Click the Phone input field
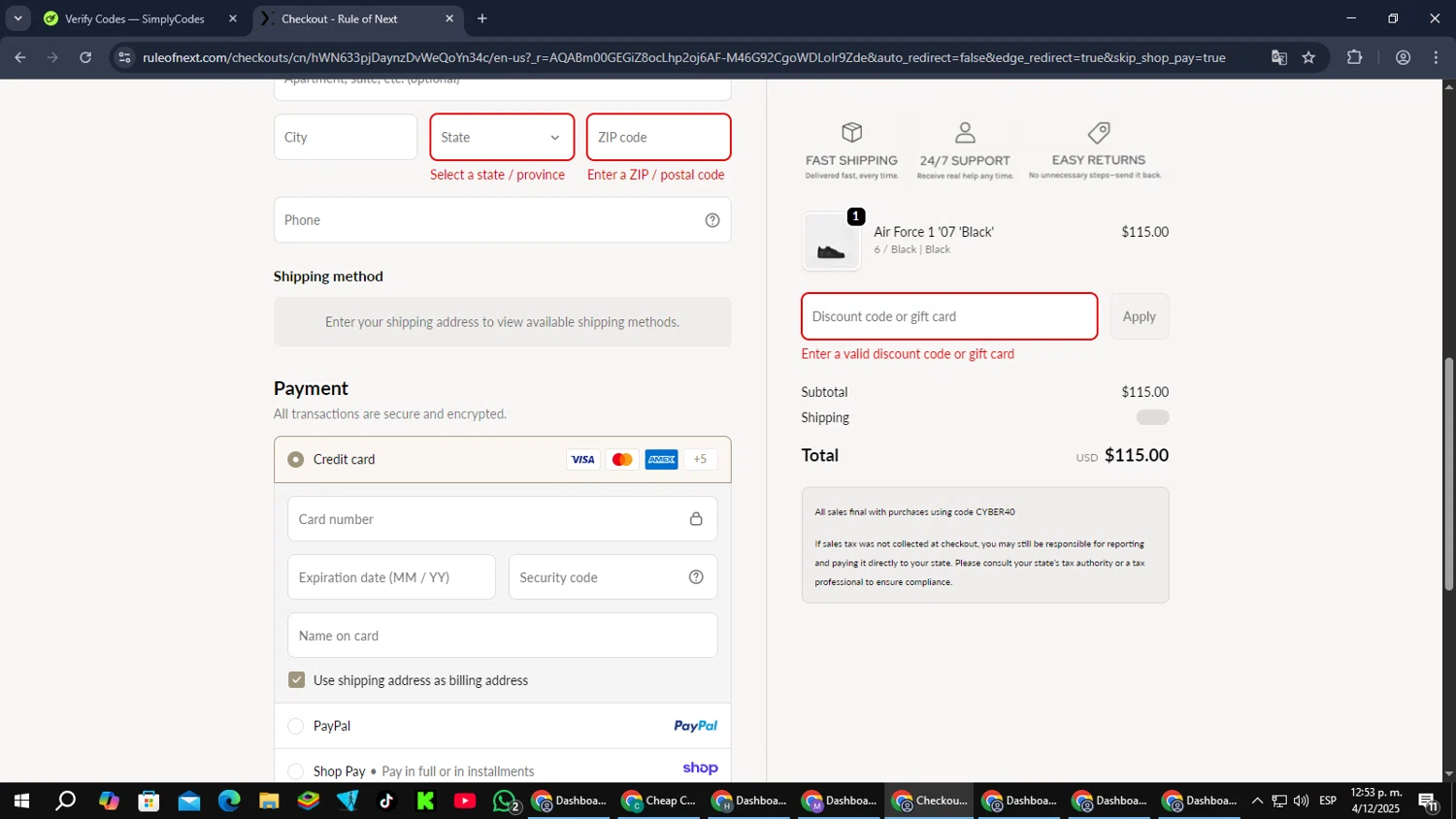This screenshot has height=819, width=1456. pos(502,220)
